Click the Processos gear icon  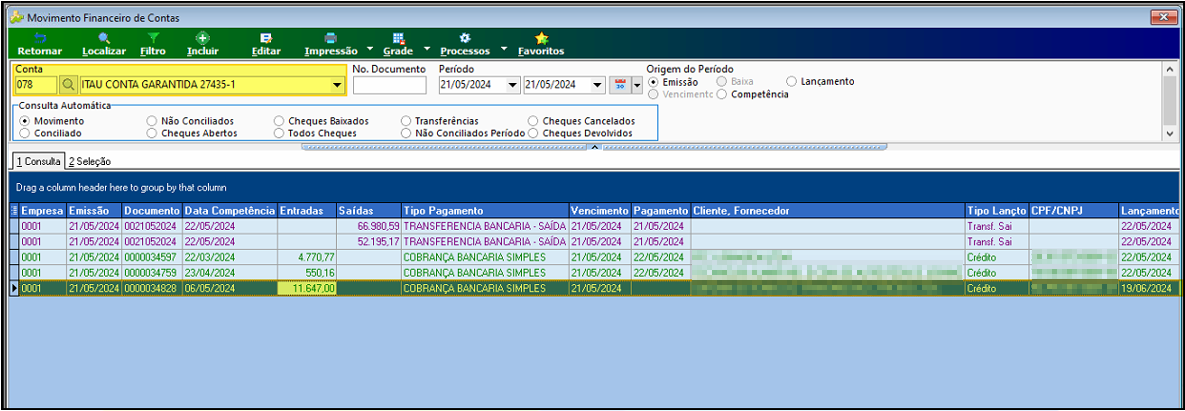465,38
